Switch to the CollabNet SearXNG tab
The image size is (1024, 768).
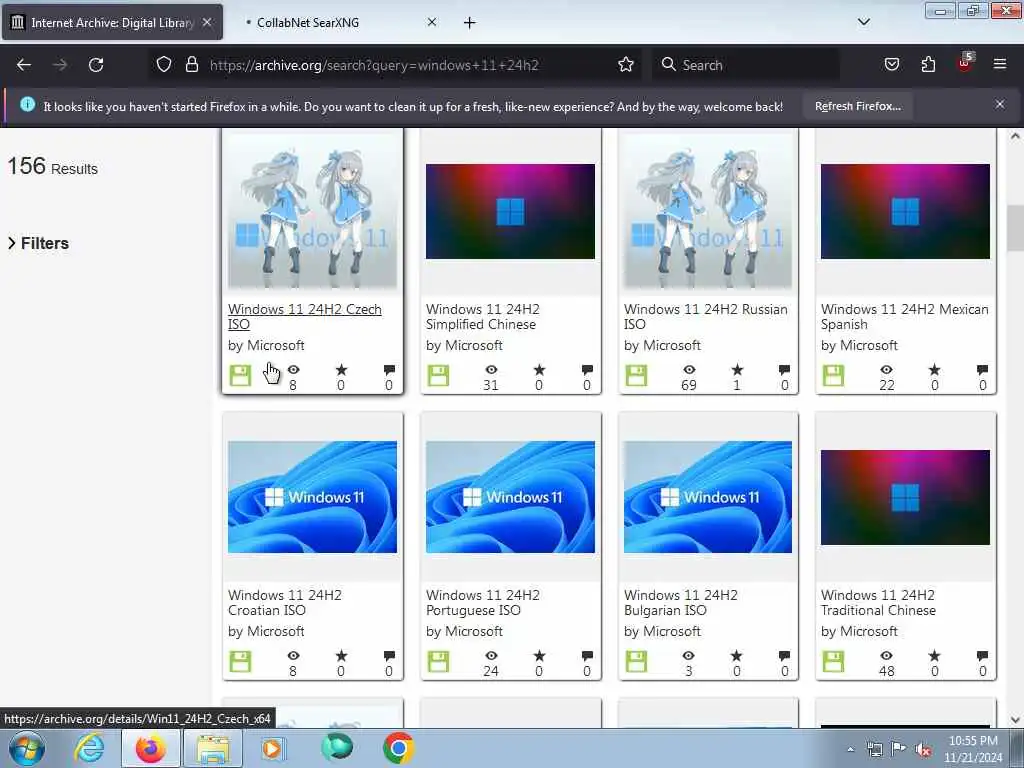[340, 23]
